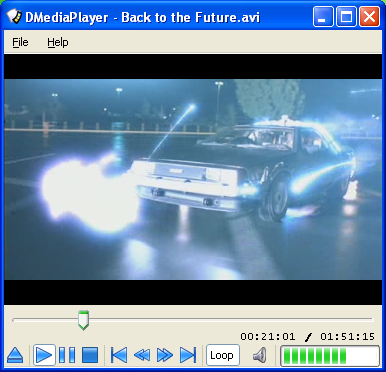Toggle the Loop button
The width and height of the screenshot is (386, 372).
click(222, 355)
